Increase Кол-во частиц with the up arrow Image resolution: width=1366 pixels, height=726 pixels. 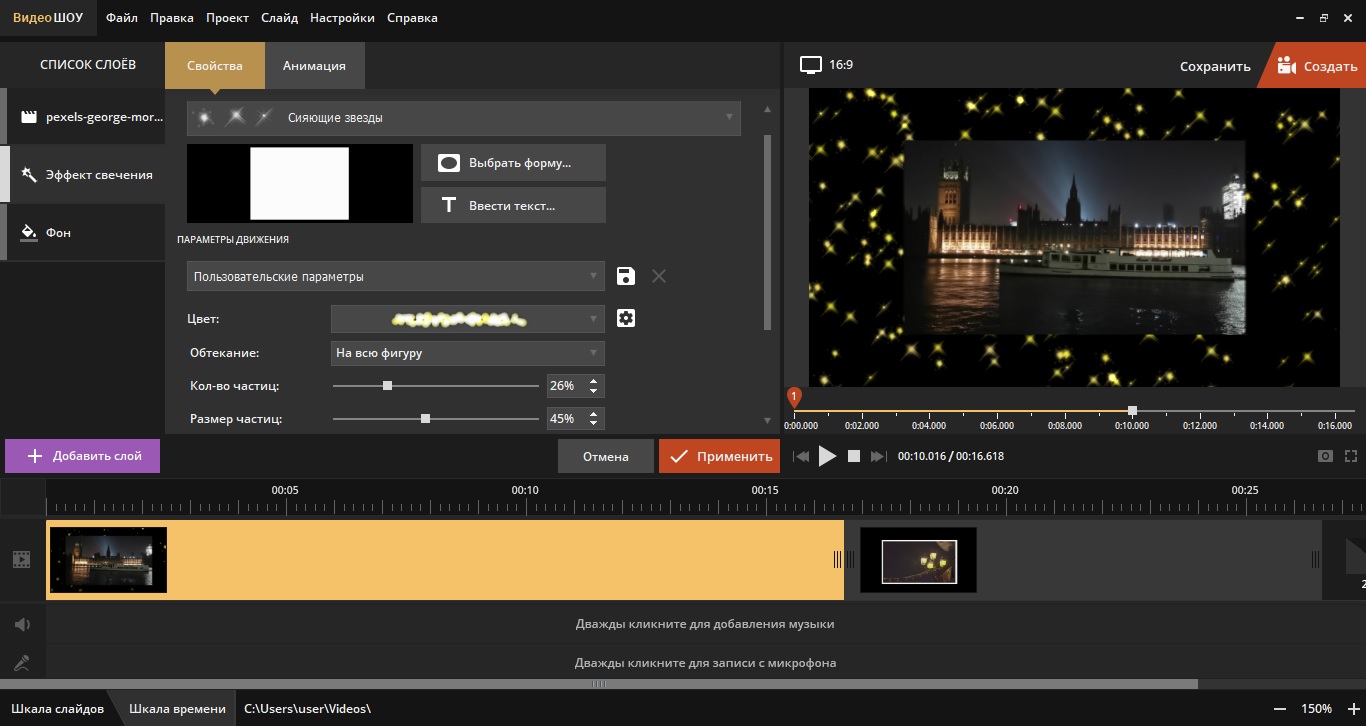coord(594,380)
